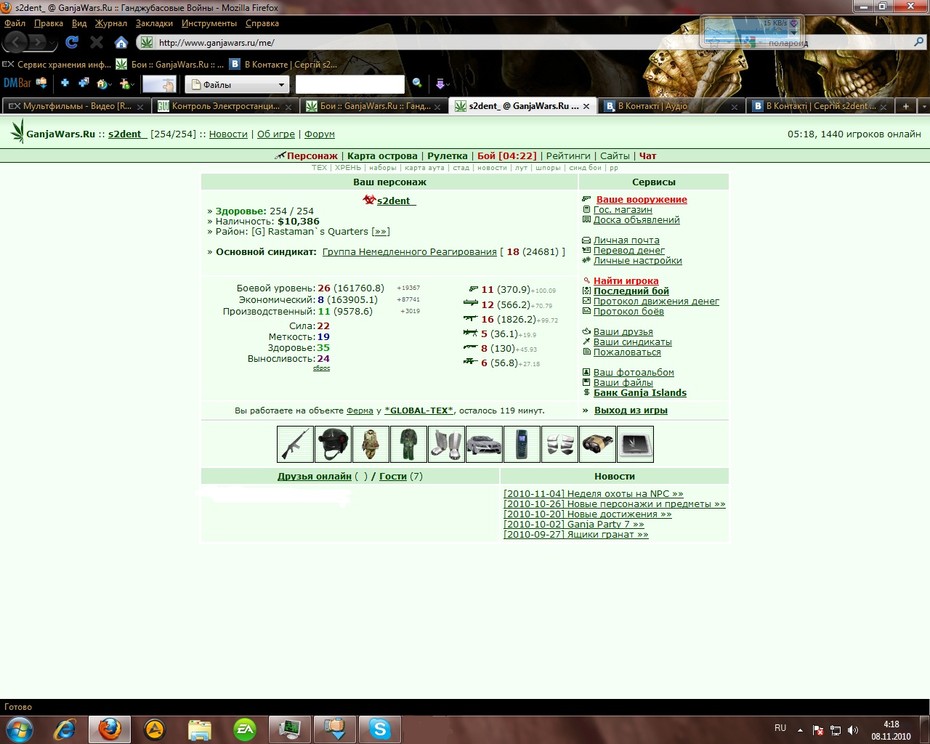
Task: Open the Рулетка link
Action: [447, 156]
